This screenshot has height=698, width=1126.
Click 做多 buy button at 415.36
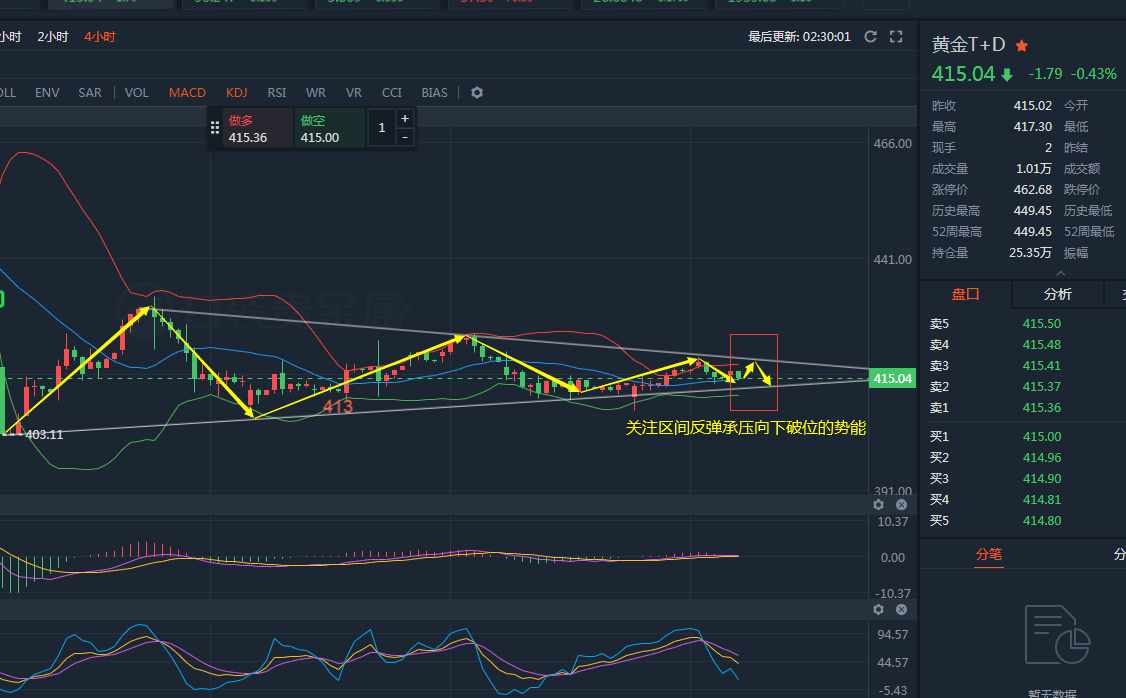(x=258, y=128)
